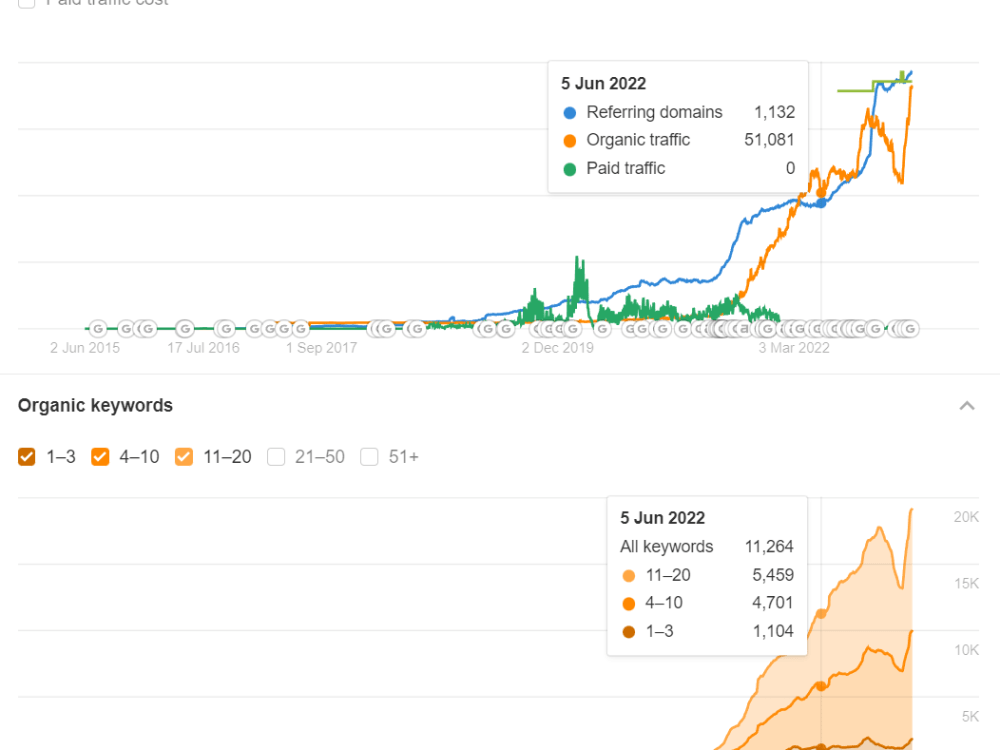Click the blue Referring domains legend dot

570,113
